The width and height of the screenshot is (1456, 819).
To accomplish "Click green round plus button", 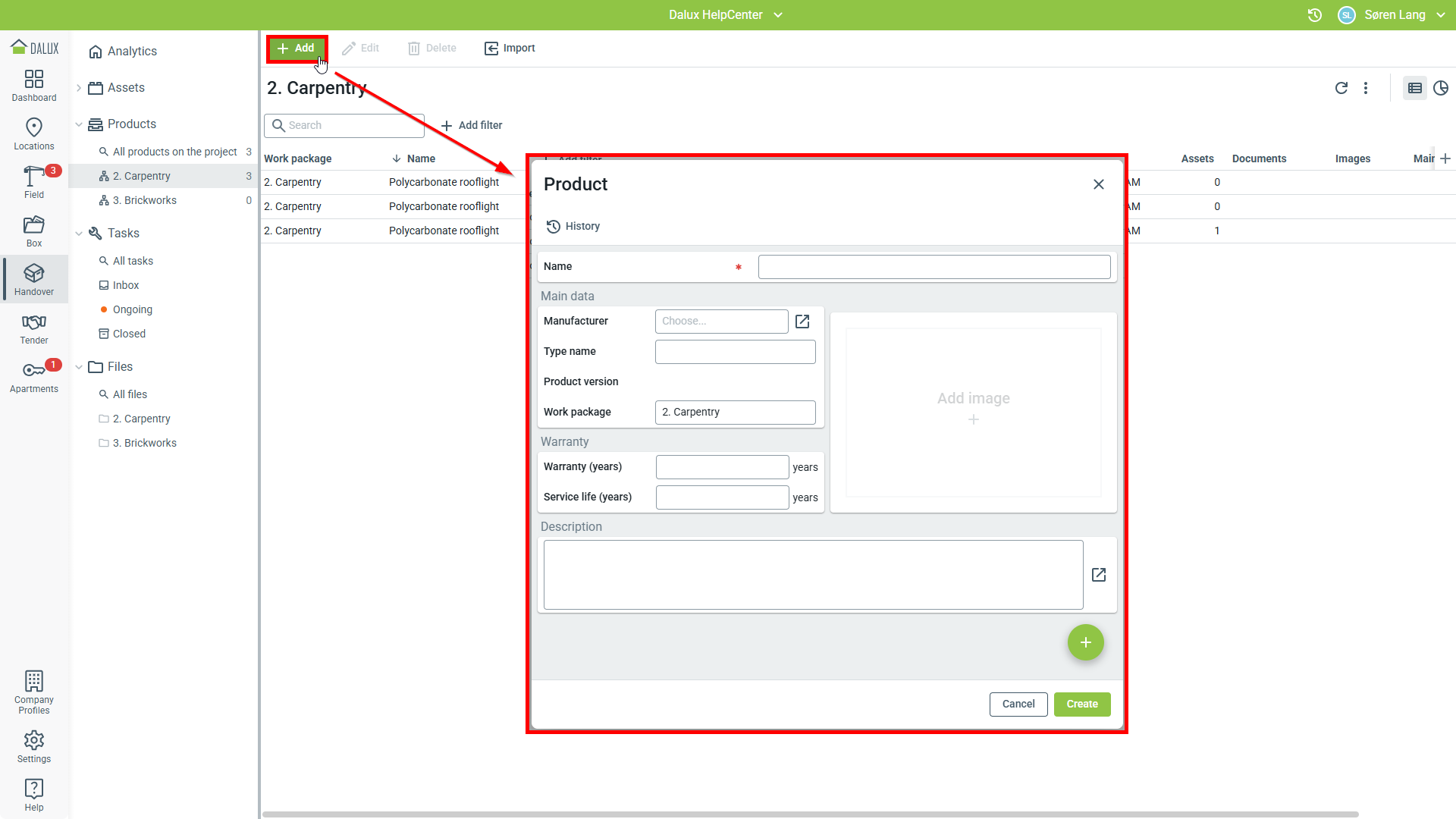I will (1085, 642).
